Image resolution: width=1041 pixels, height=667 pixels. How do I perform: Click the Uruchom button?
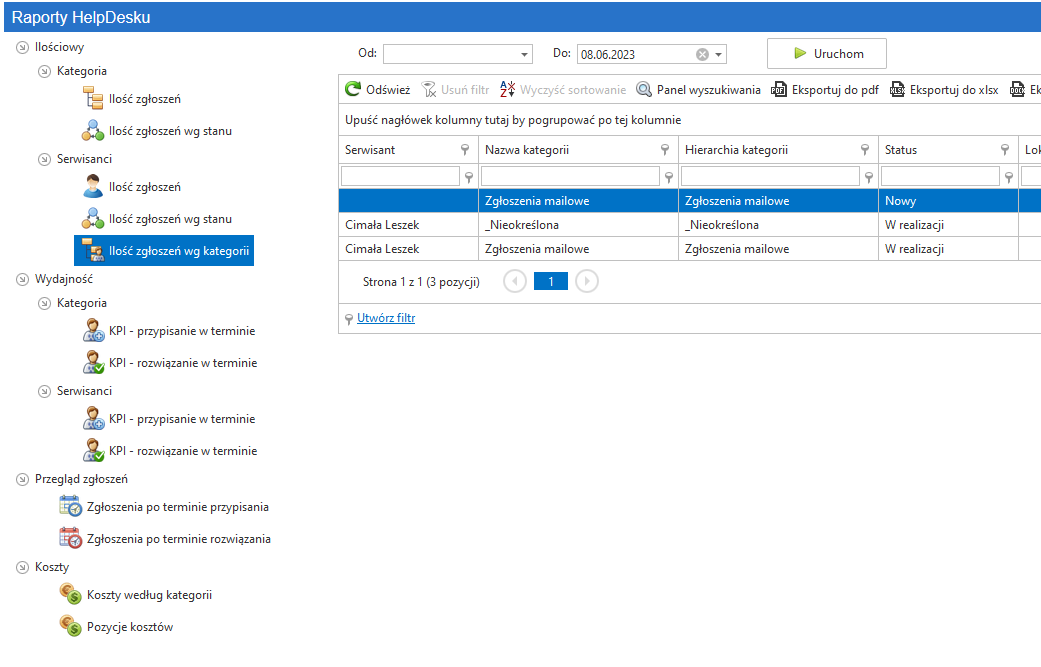coord(827,54)
